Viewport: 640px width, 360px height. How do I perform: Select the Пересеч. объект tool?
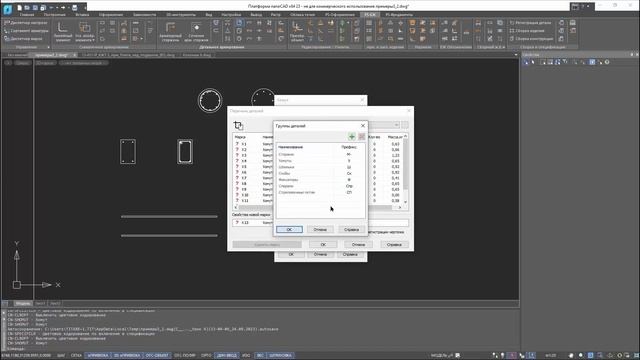297,32
